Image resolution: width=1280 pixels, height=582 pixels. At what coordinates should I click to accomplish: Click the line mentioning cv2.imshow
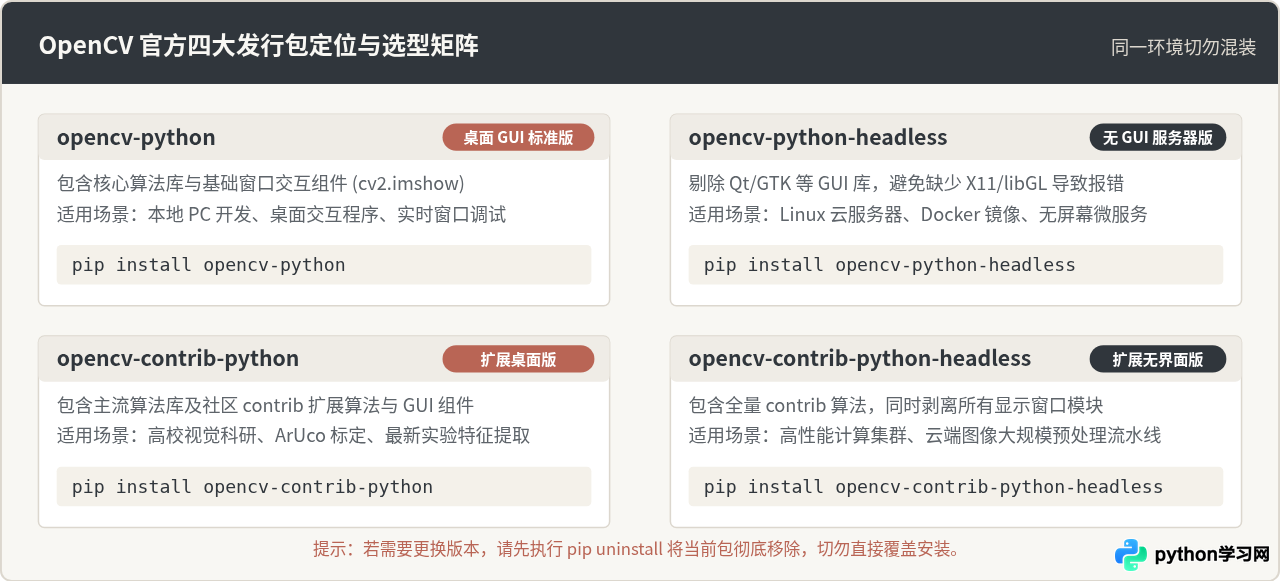point(261,184)
